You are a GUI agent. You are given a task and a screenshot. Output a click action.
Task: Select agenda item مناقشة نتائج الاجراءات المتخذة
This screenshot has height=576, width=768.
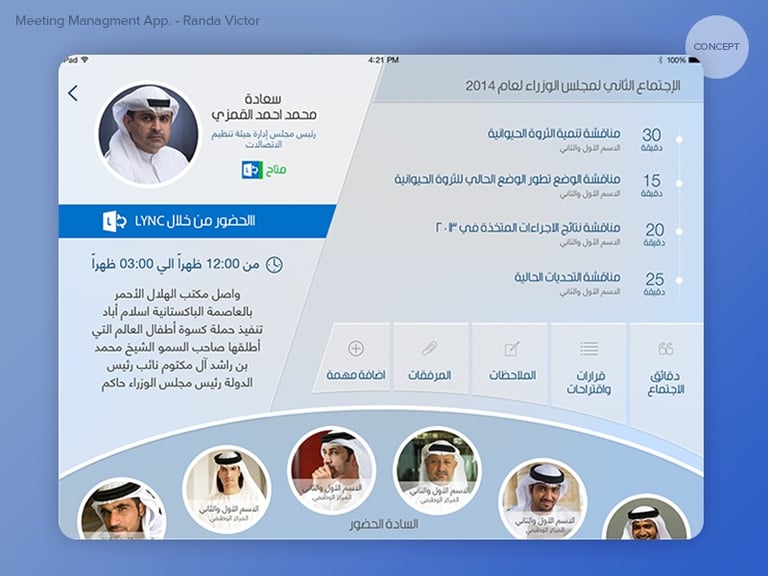tap(528, 233)
